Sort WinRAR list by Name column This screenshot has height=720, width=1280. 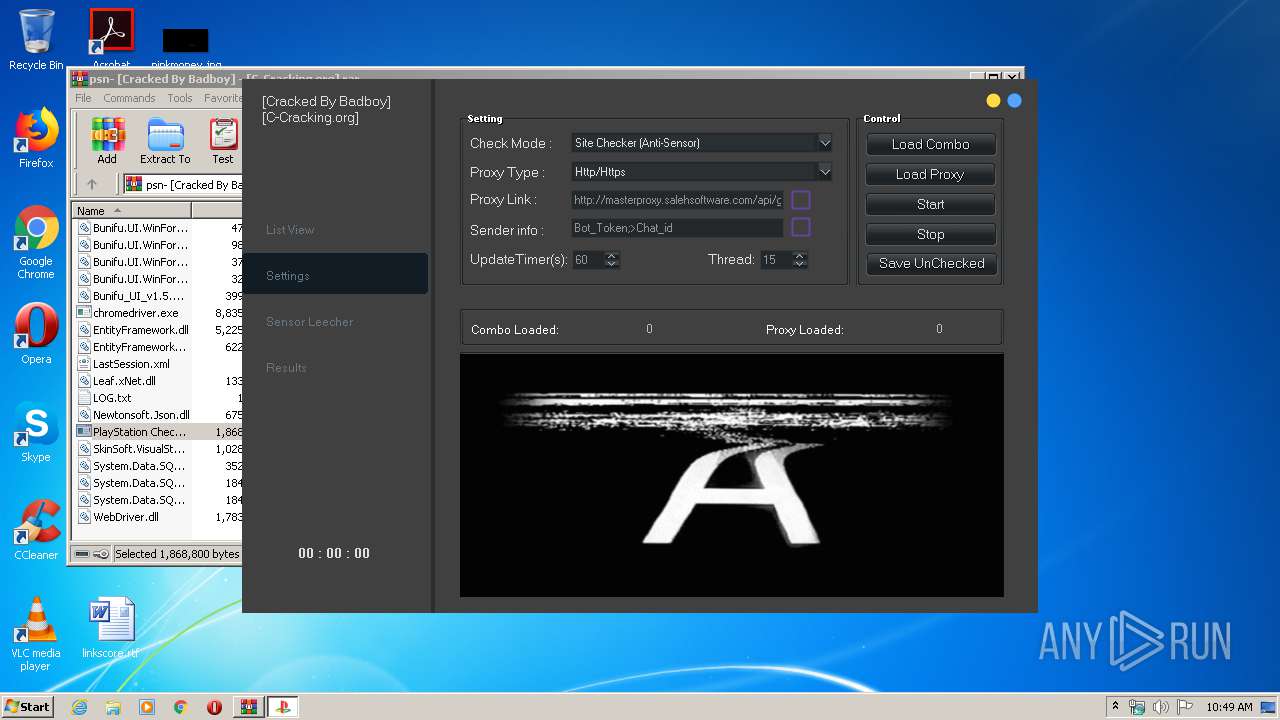click(x=133, y=210)
